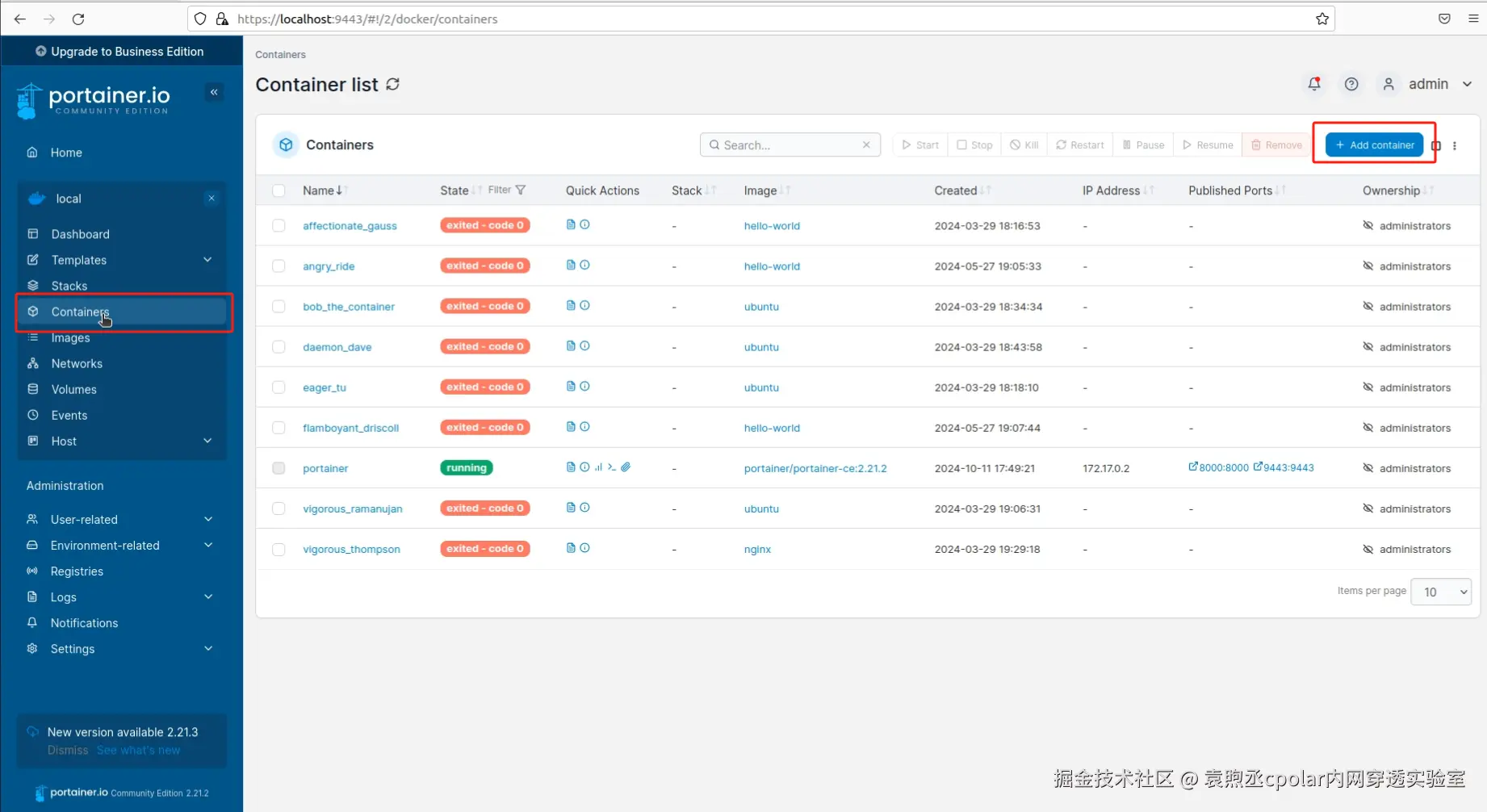
Task: Open the portainer container console icon
Action: point(612,467)
